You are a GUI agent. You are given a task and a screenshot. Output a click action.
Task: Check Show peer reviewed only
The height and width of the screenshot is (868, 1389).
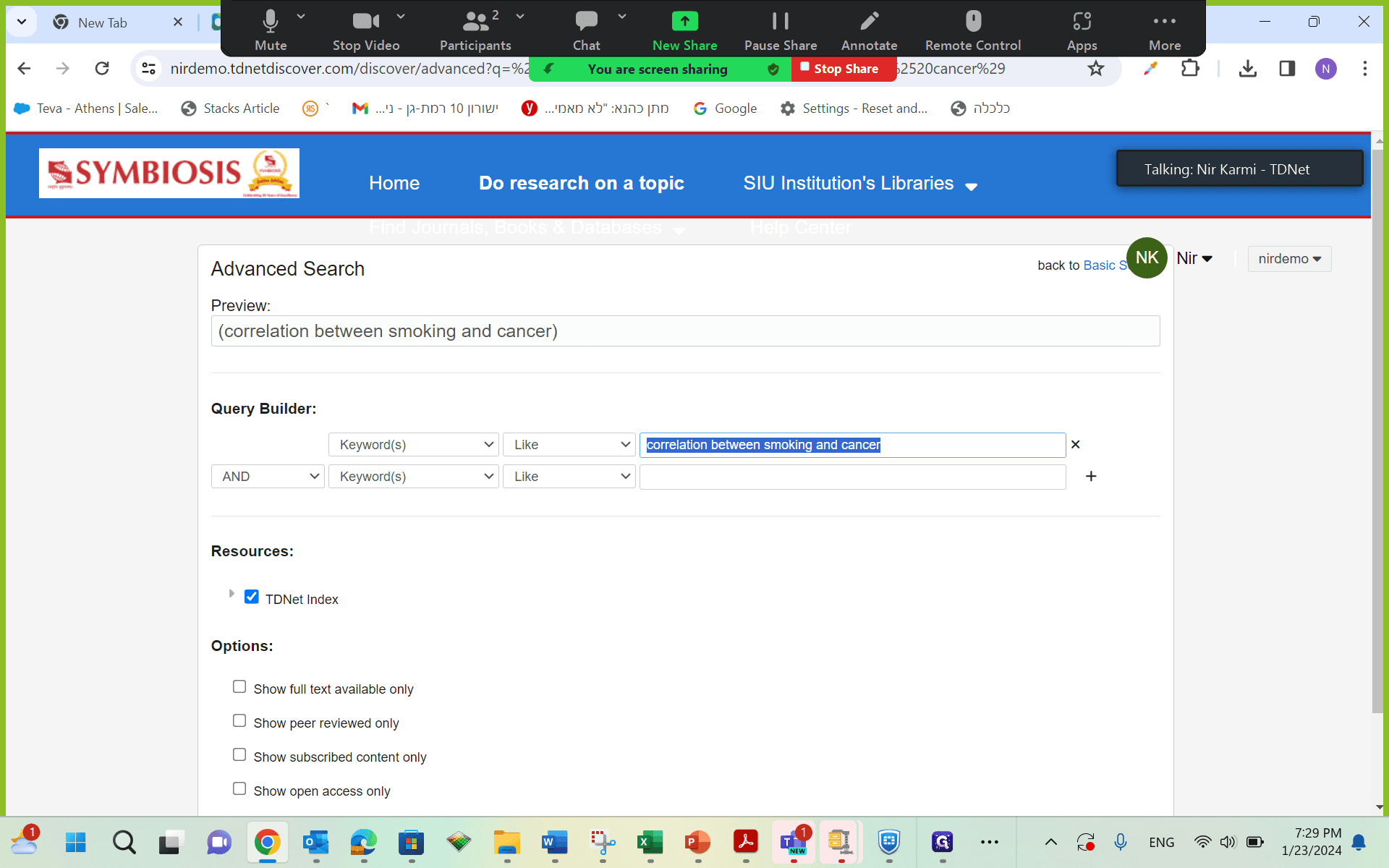pos(239,721)
